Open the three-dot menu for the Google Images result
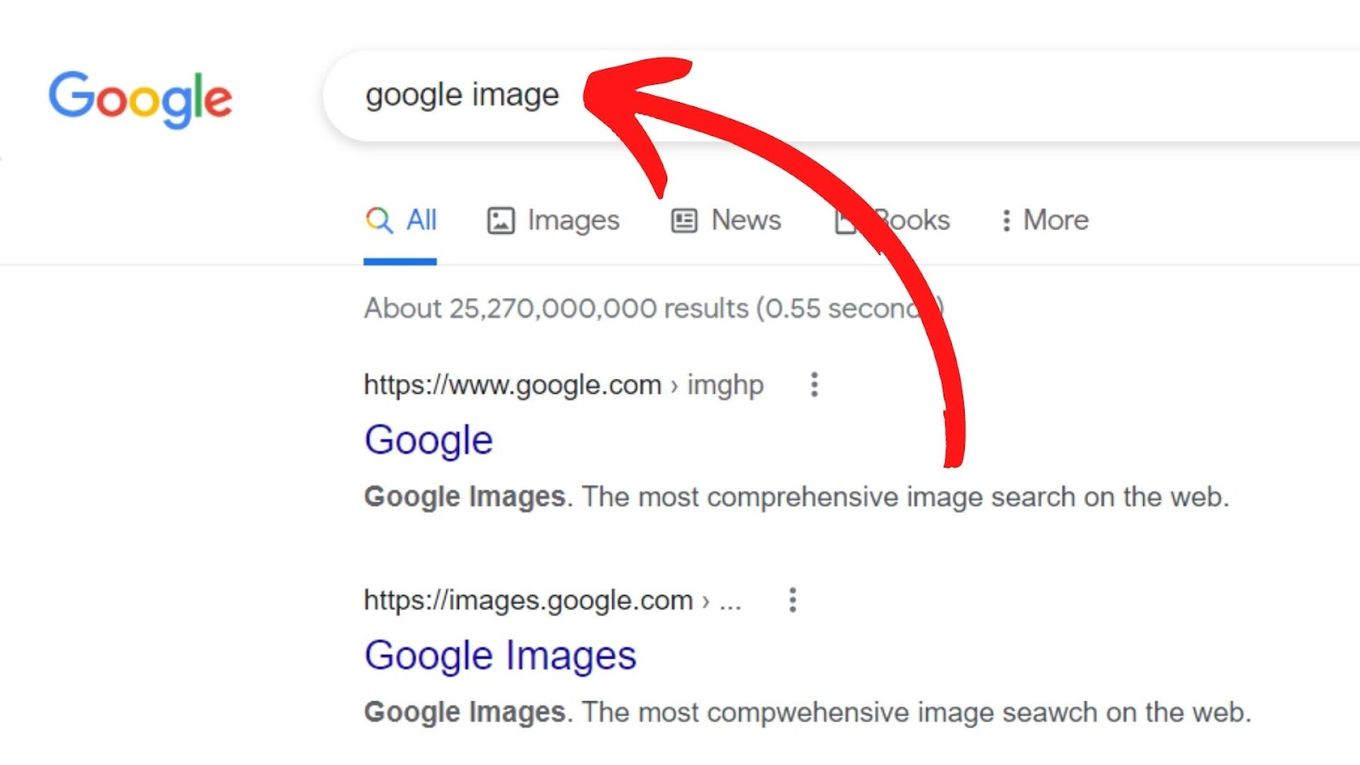The width and height of the screenshot is (1360, 765). click(792, 600)
